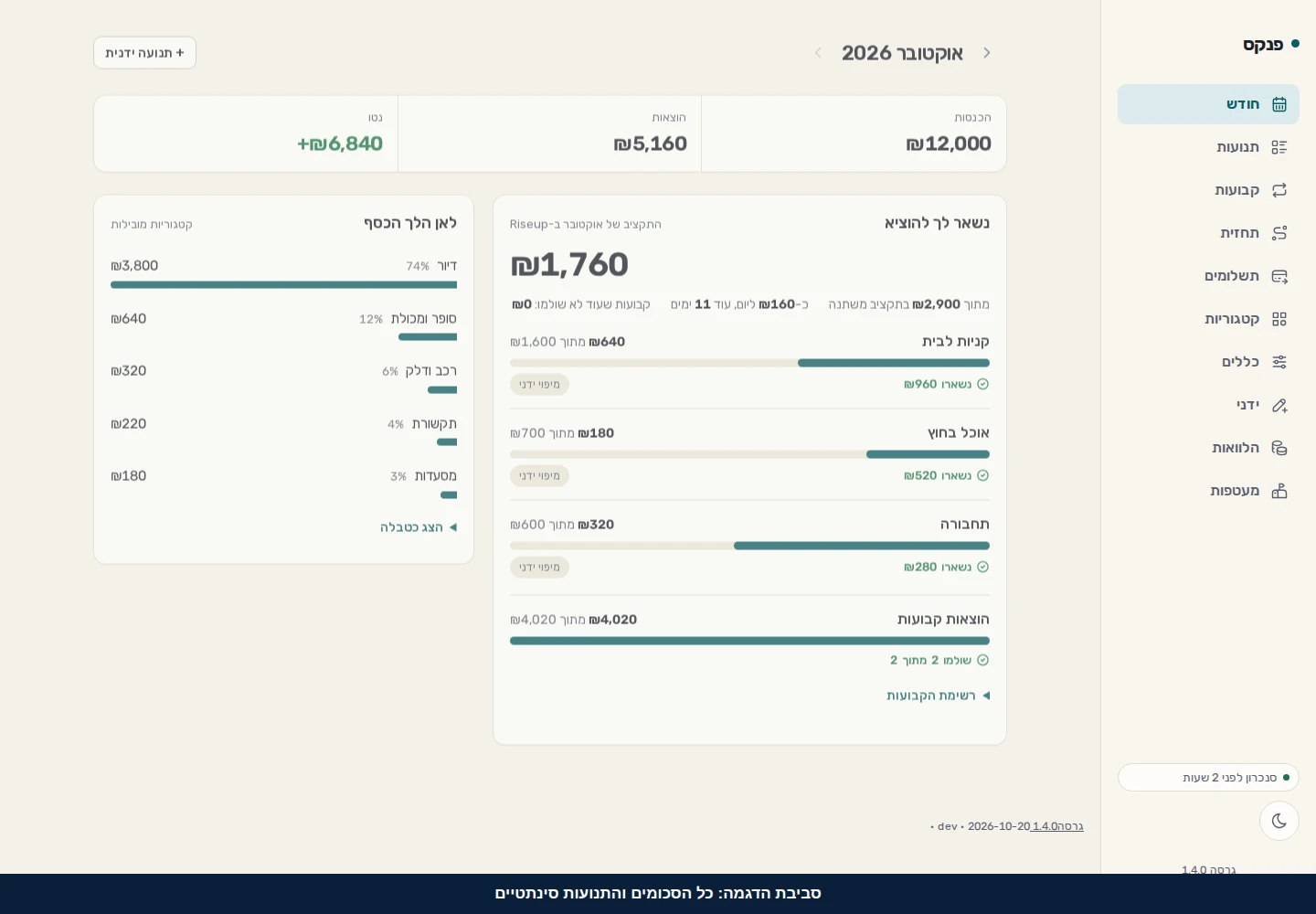Click check icon beside שולמו 2 מתוך 2

pos(983,660)
